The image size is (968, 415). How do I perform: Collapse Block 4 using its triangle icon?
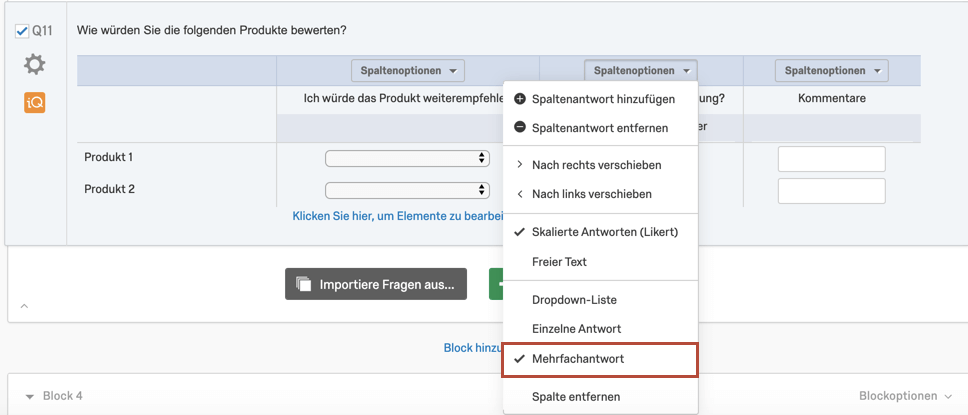point(29,396)
